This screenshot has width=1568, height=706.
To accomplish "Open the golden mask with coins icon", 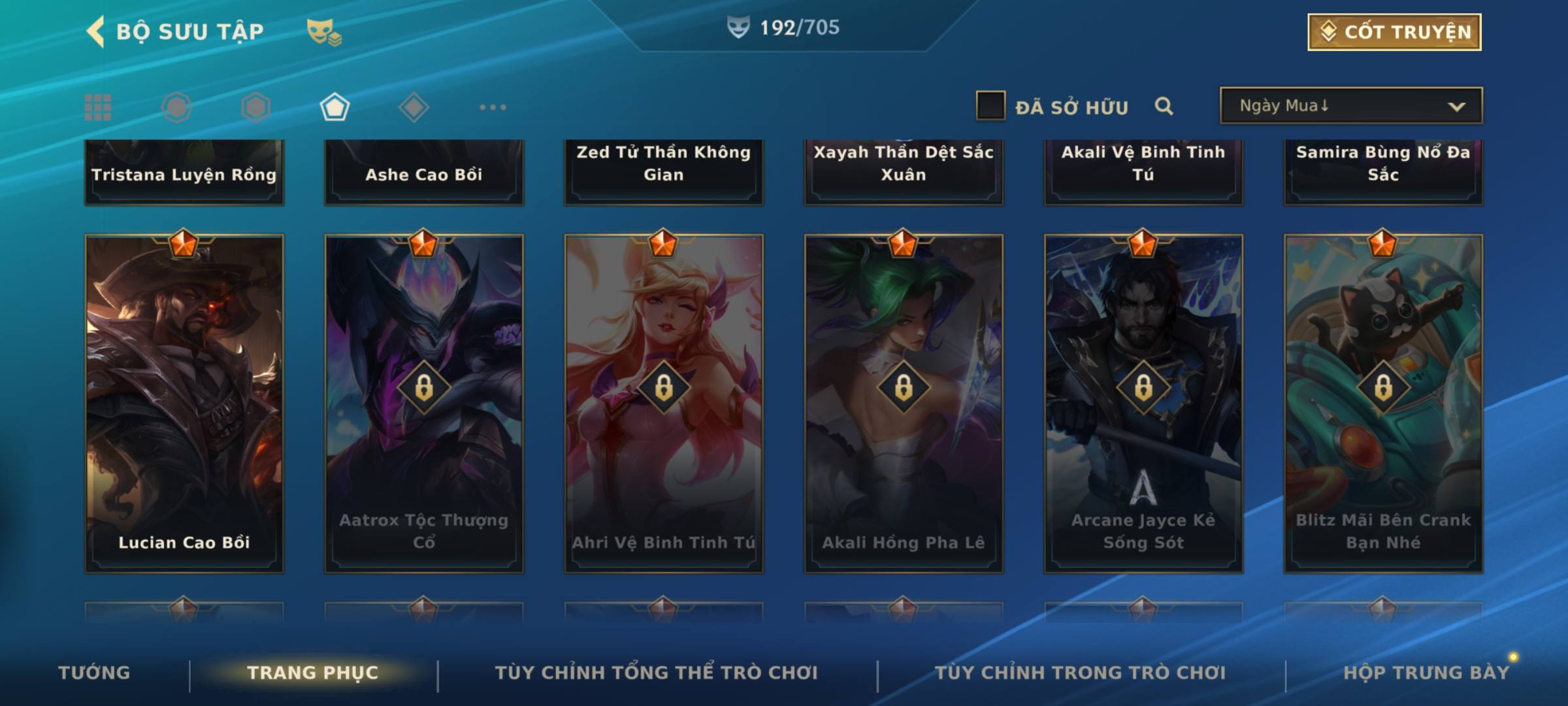I will [x=324, y=31].
